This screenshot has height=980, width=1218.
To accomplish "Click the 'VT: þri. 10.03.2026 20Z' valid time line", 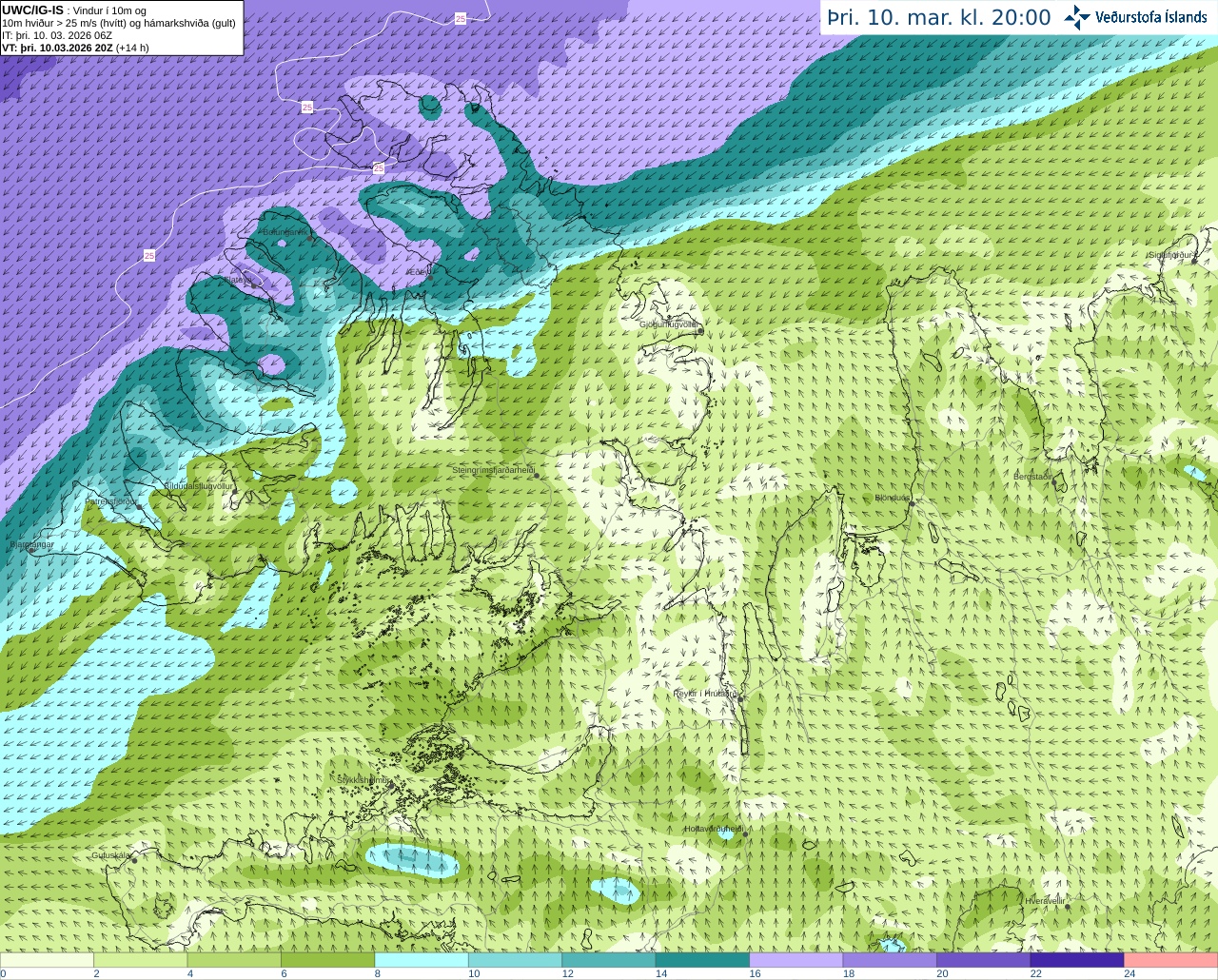I will coord(75,48).
